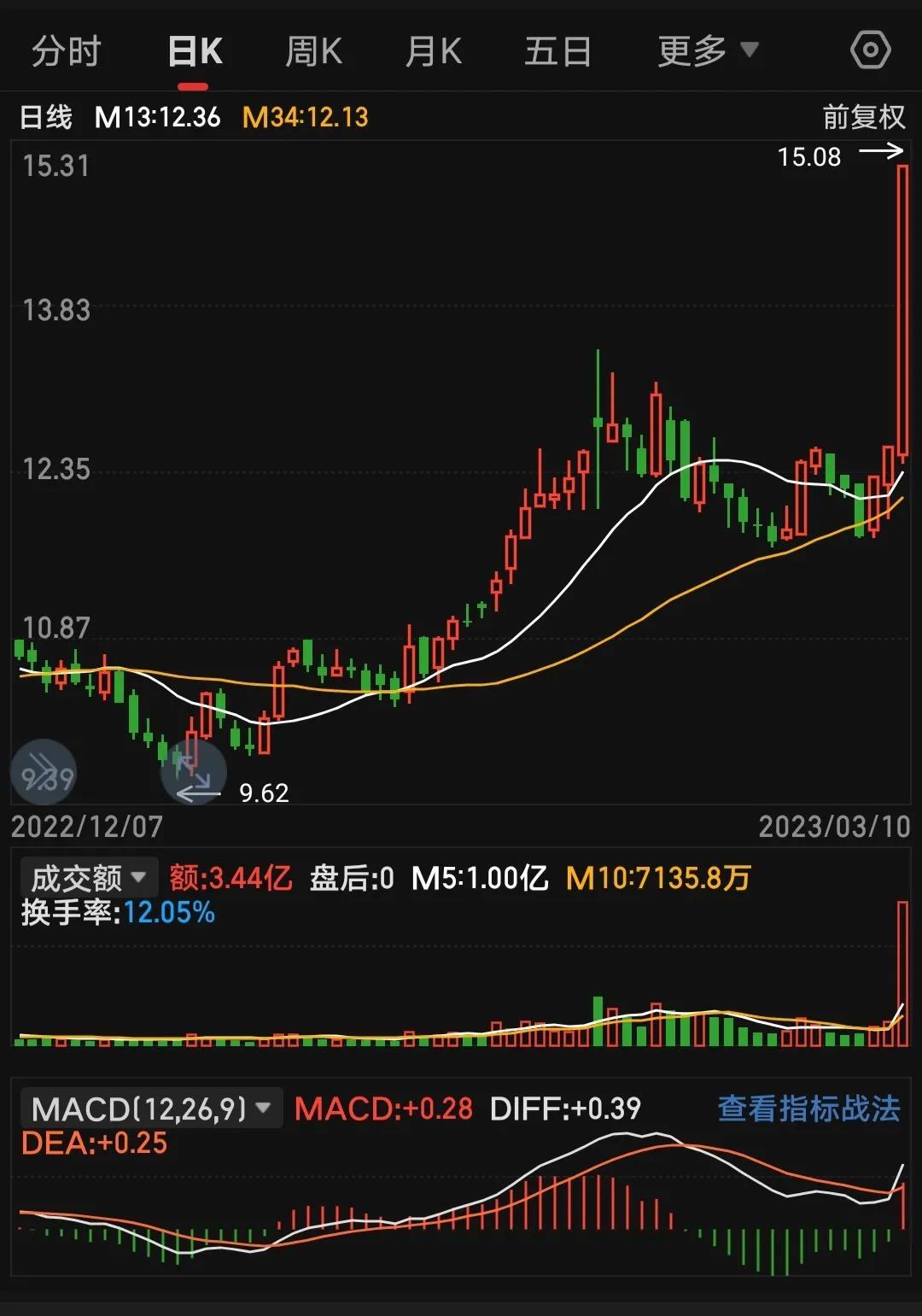
Task: Tap the MACD:+0.28 value
Action: pos(383,1108)
